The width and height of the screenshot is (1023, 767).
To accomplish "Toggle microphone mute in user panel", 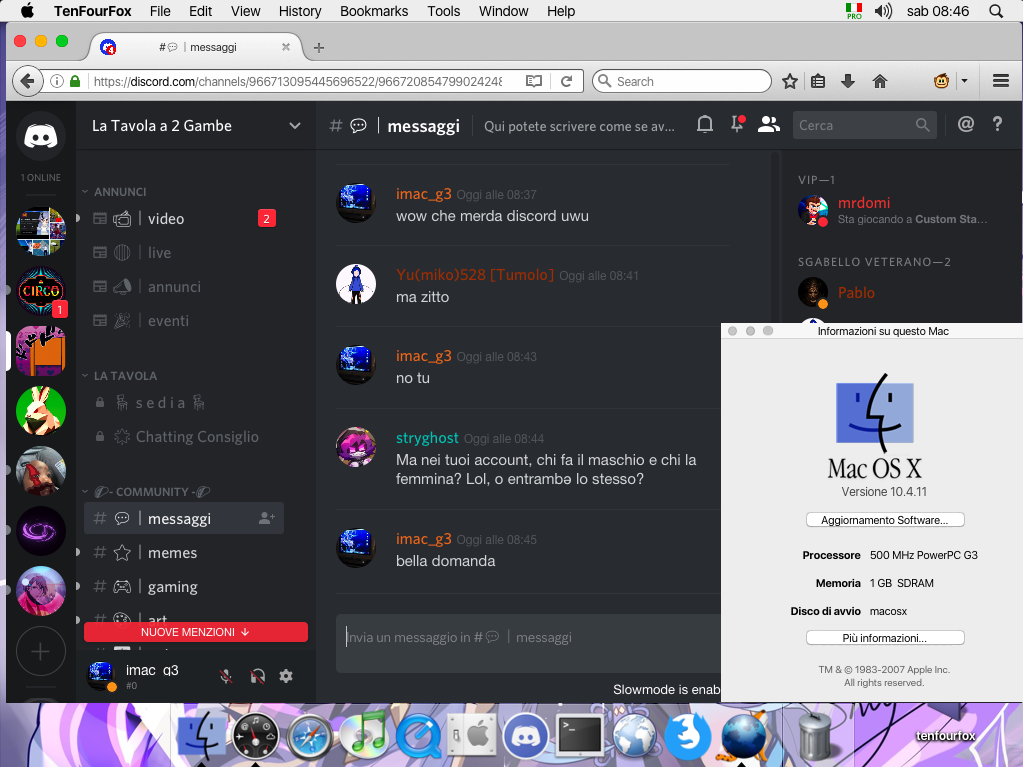I will click(226, 676).
